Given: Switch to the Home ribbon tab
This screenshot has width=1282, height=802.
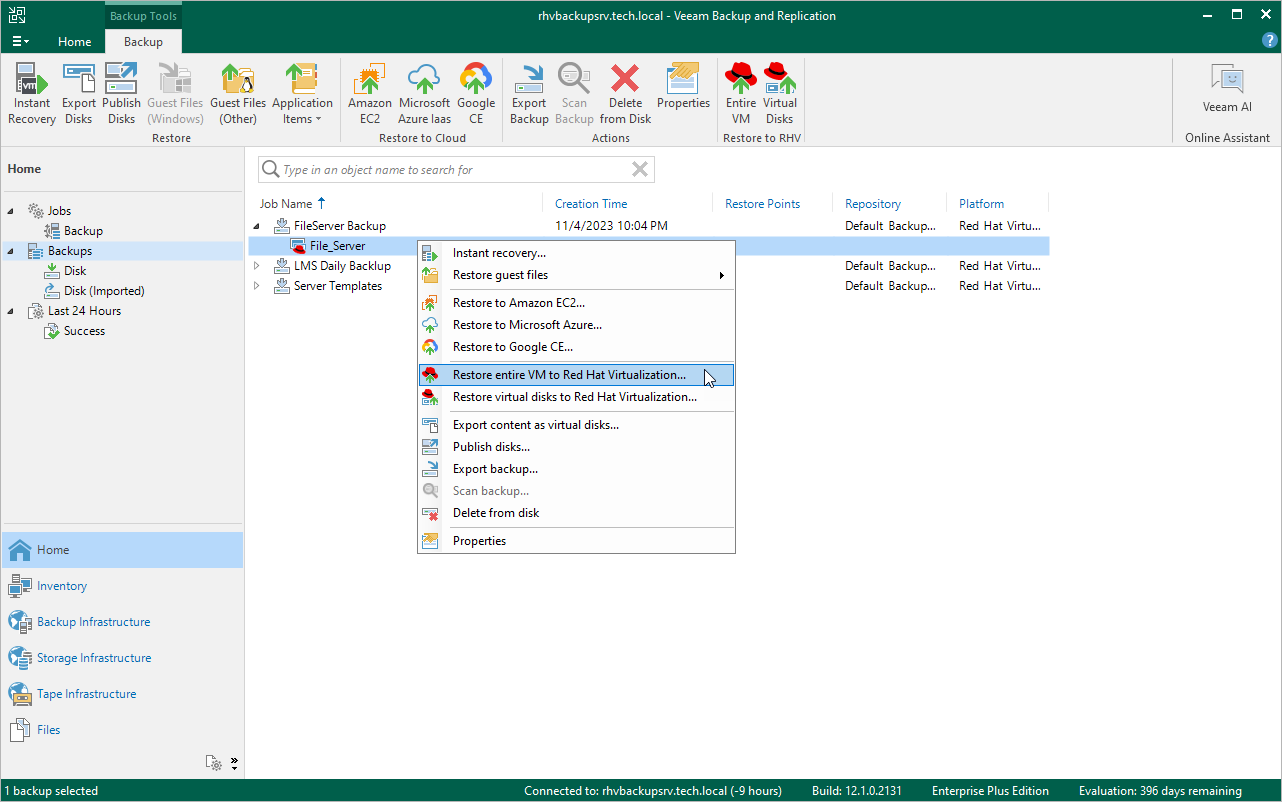Looking at the screenshot, I should [x=75, y=42].
